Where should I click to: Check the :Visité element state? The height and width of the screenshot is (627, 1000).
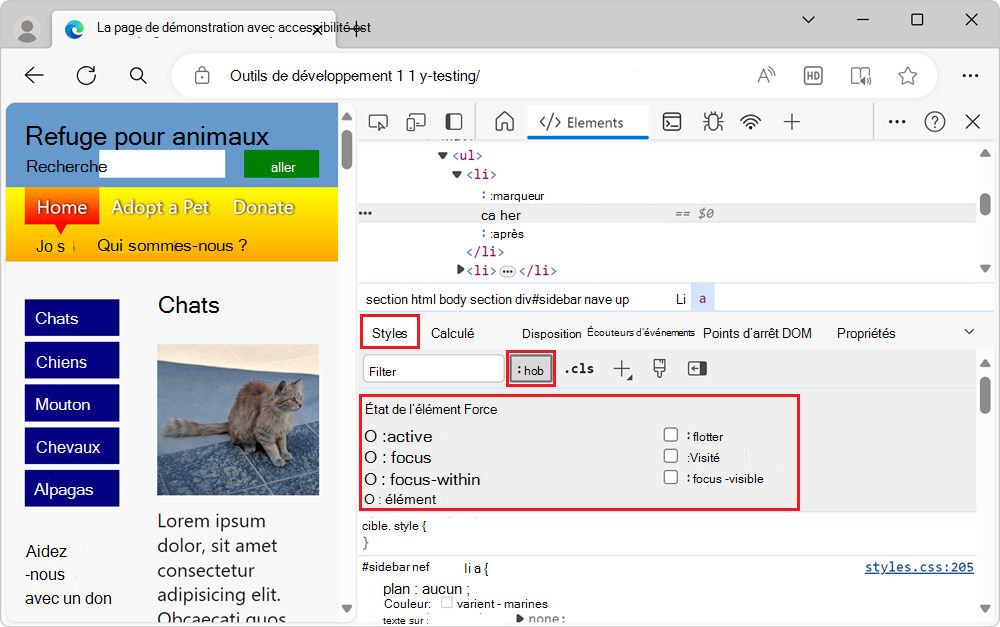tap(670, 456)
